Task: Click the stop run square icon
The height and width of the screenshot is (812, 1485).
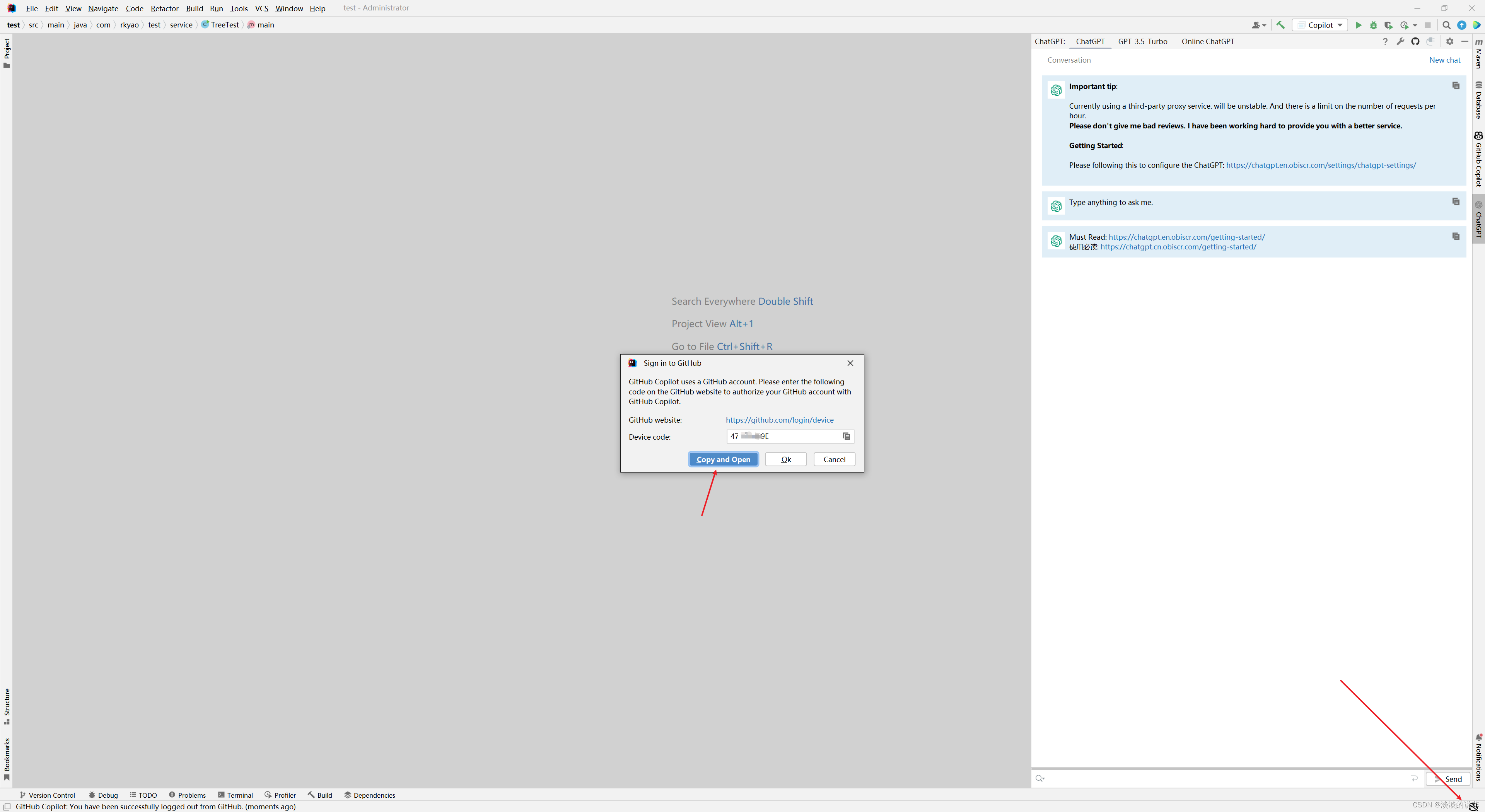Action: 1427,25
